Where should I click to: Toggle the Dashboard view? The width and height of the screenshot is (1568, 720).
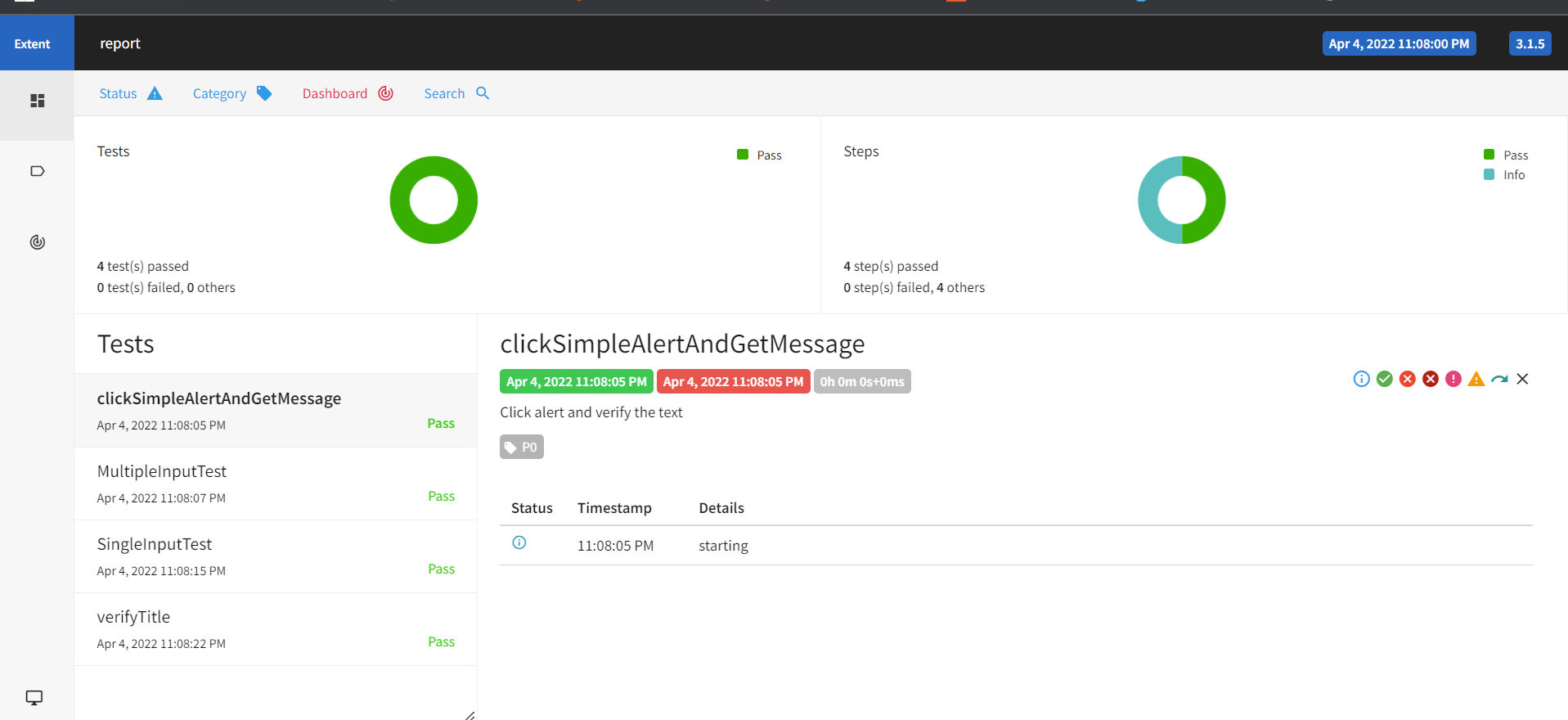pyautogui.click(x=348, y=93)
